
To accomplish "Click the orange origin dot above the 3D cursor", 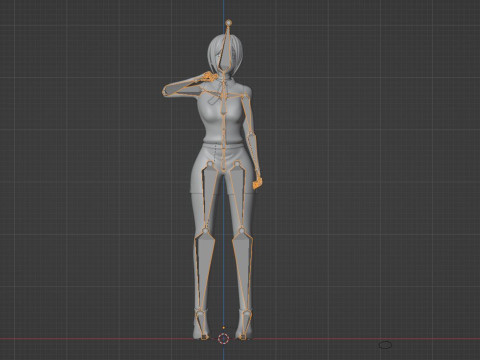I will [x=223, y=328].
